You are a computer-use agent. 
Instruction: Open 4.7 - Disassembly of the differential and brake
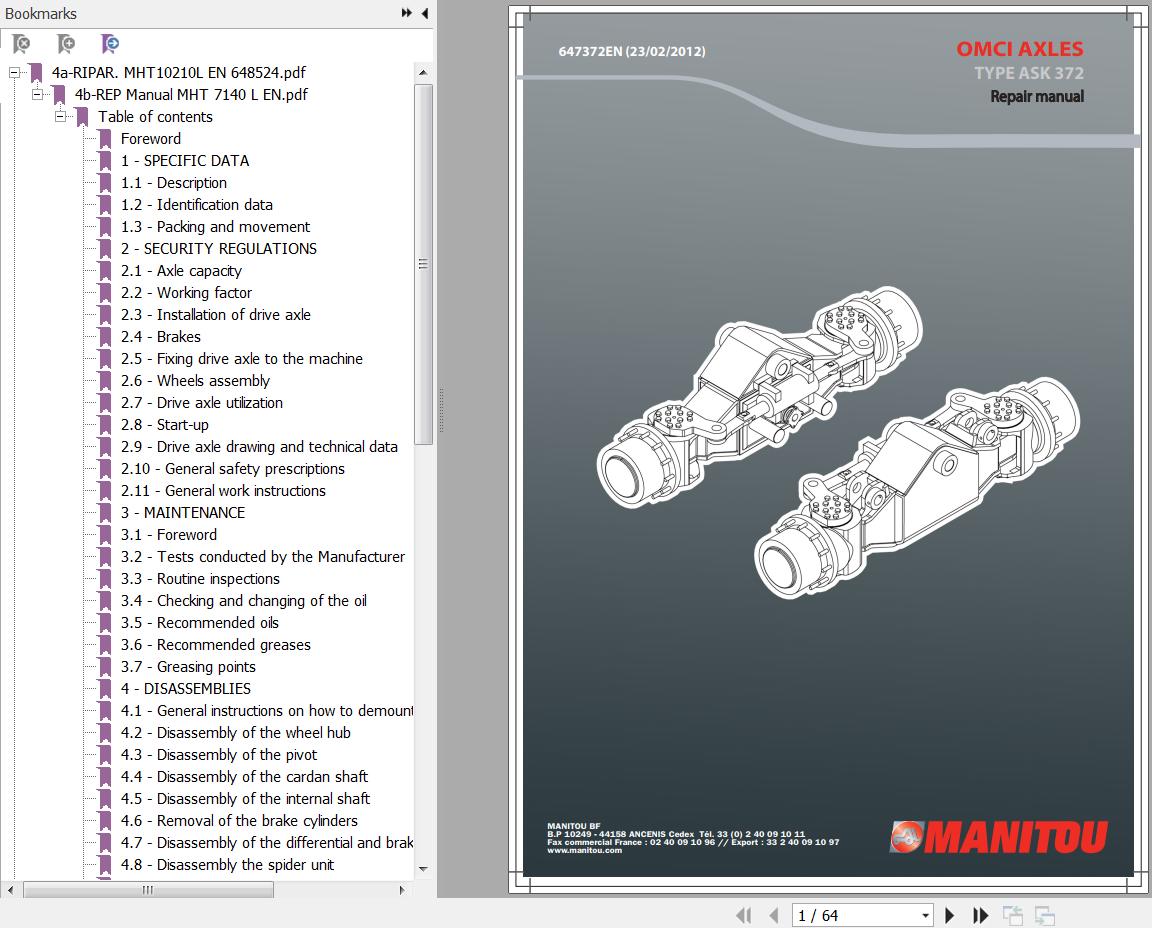(267, 844)
